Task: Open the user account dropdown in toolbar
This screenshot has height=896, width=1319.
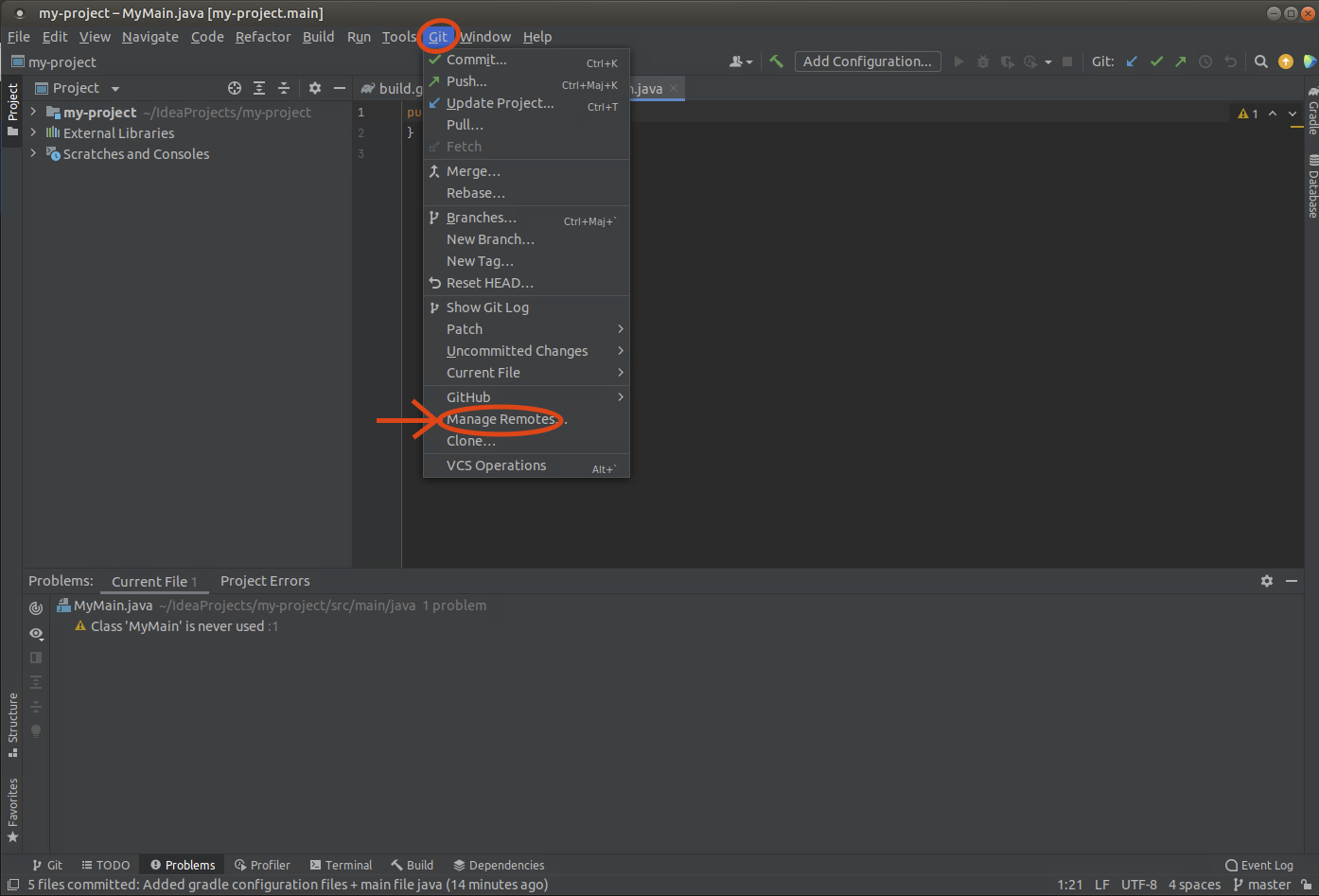Action: (x=741, y=61)
